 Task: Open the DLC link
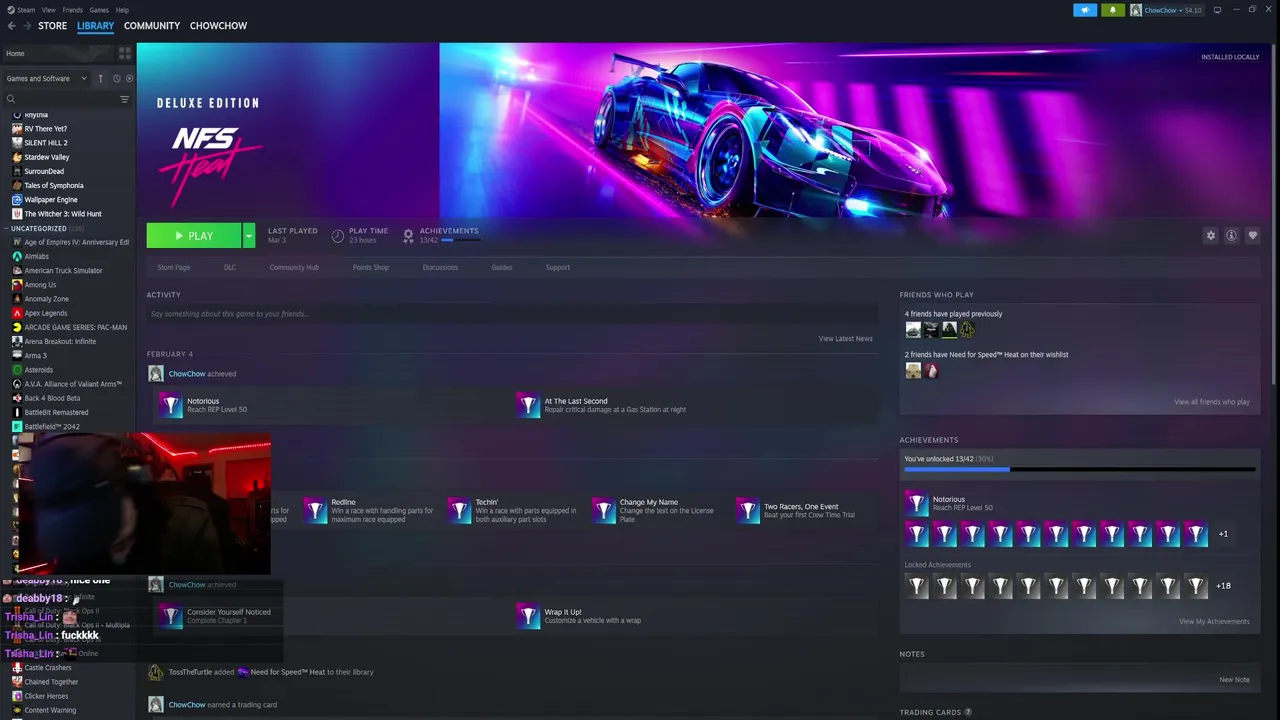point(230,267)
